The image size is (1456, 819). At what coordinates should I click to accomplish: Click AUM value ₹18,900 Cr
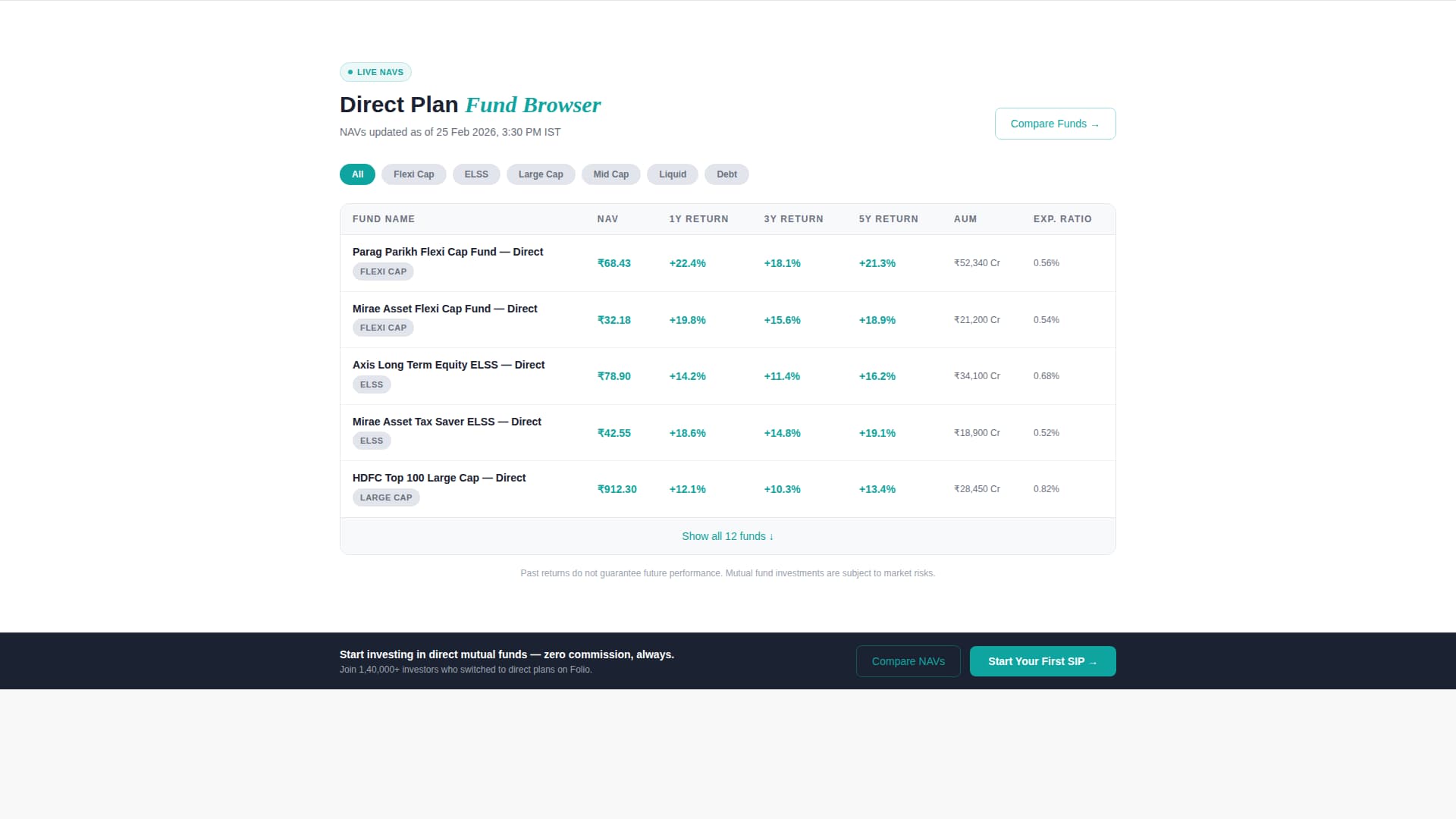pyautogui.click(x=977, y=433)
